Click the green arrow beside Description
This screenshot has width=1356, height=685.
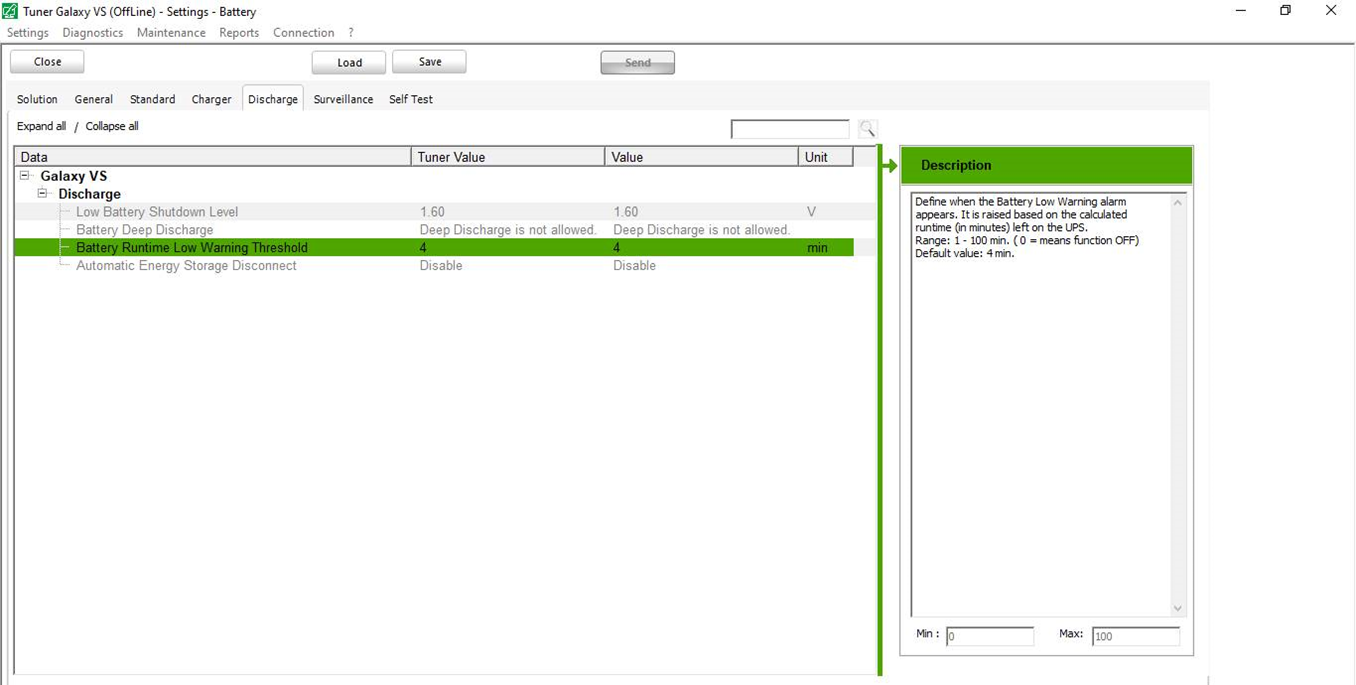coord(889,166)
